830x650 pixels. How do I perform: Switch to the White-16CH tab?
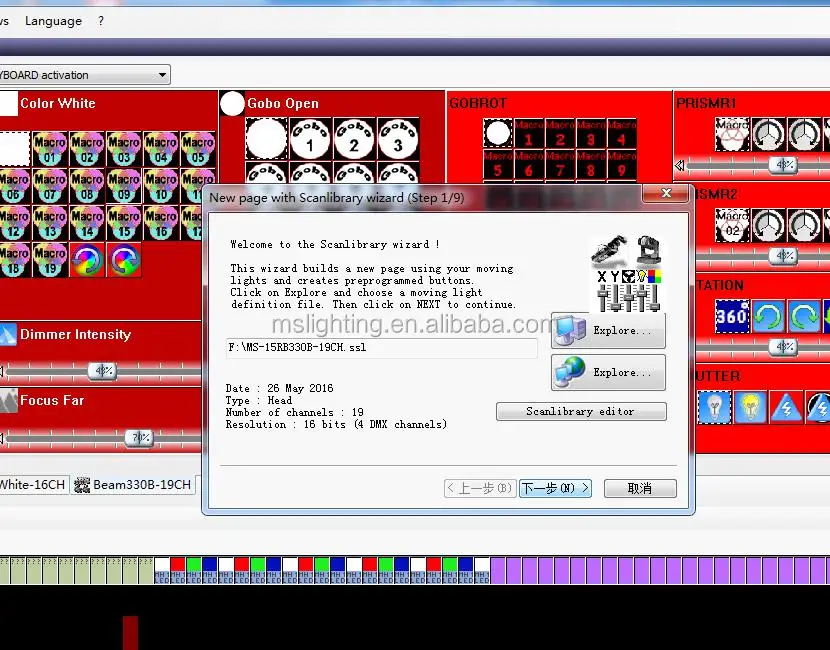[x=32, y=485]
